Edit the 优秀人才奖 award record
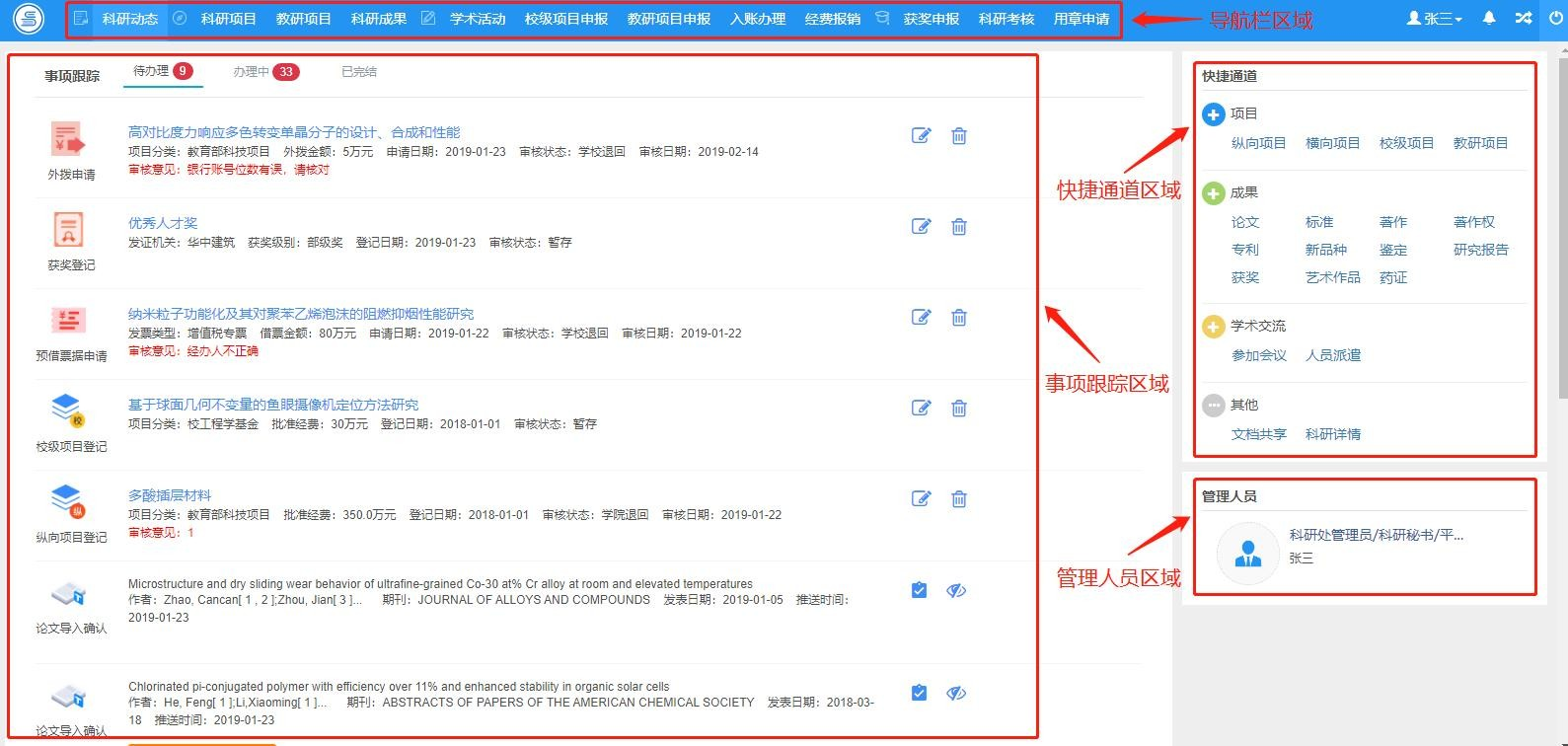The image size is (1568, 746). coord(921,226)
